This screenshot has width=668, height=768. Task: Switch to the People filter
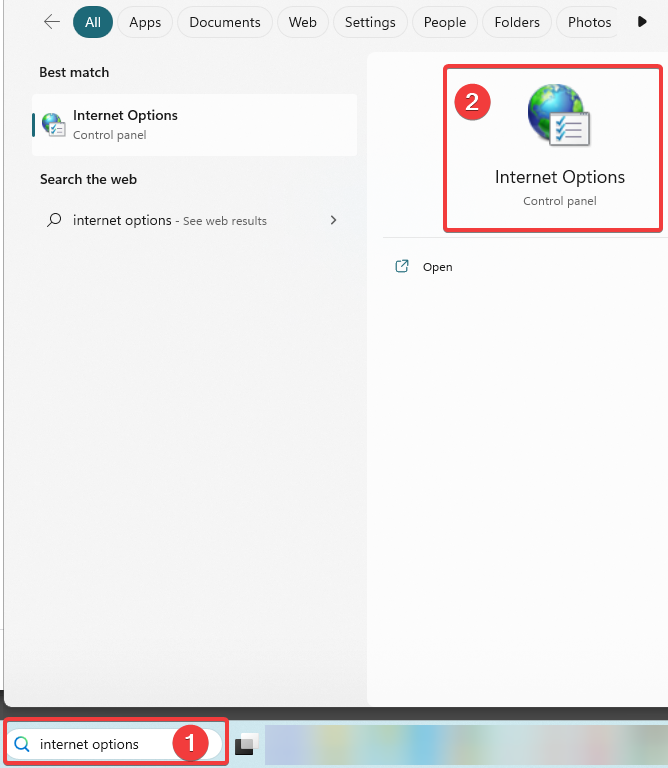445,22
